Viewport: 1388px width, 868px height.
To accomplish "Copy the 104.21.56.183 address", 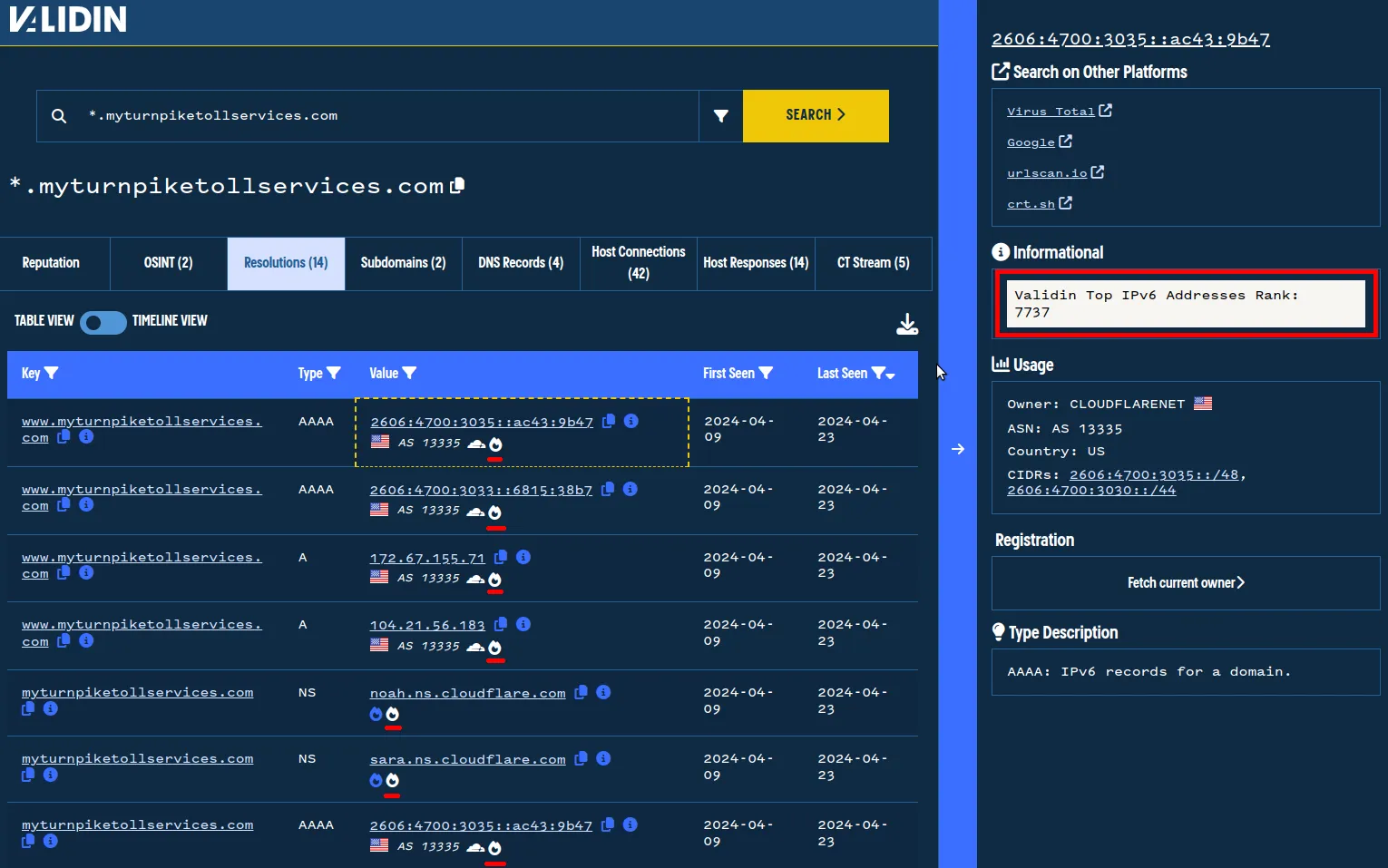I will click(x=501, y=624).
